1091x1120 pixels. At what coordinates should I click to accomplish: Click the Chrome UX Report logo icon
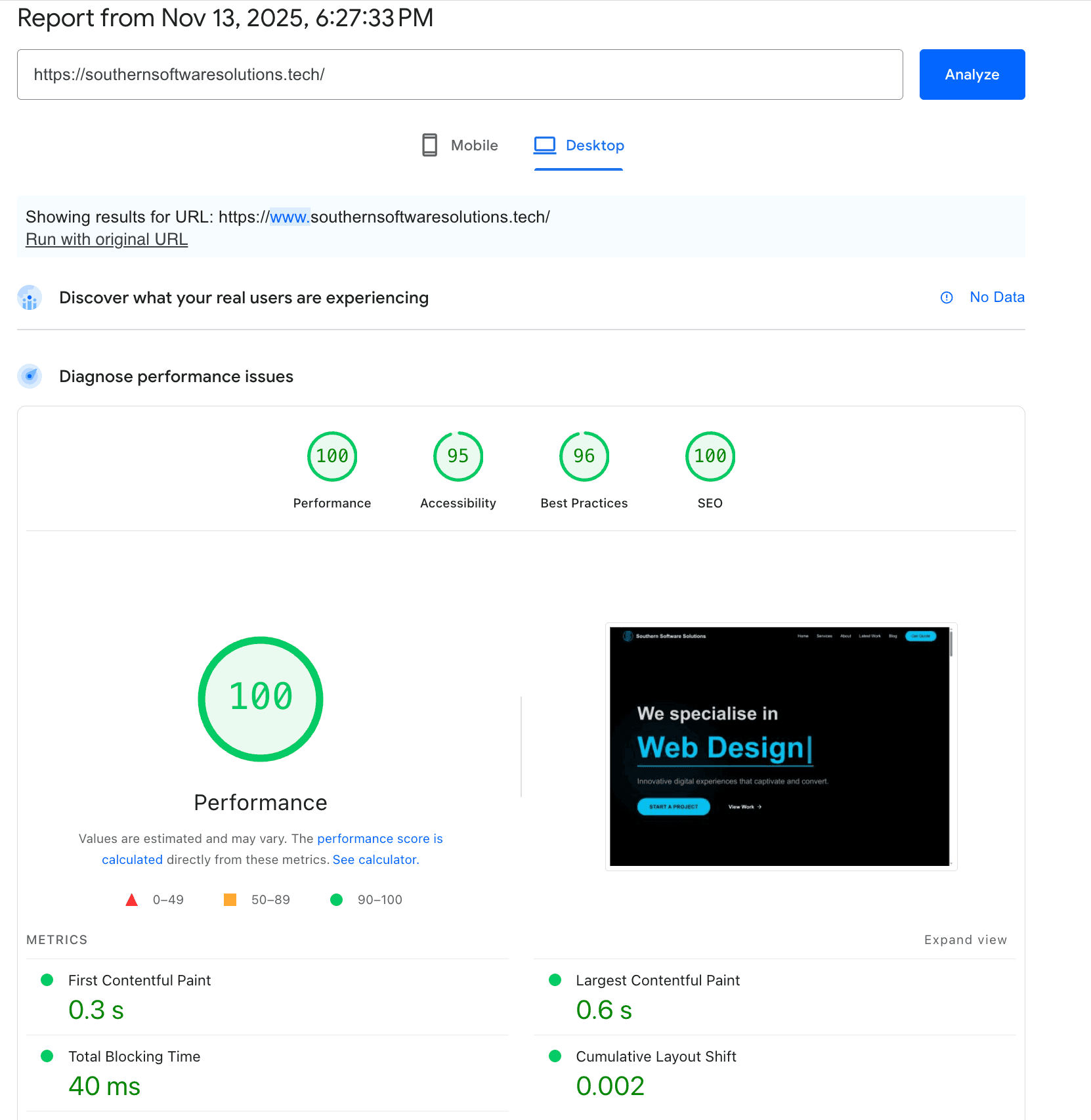pyautogui.click(x=29, y=297)
